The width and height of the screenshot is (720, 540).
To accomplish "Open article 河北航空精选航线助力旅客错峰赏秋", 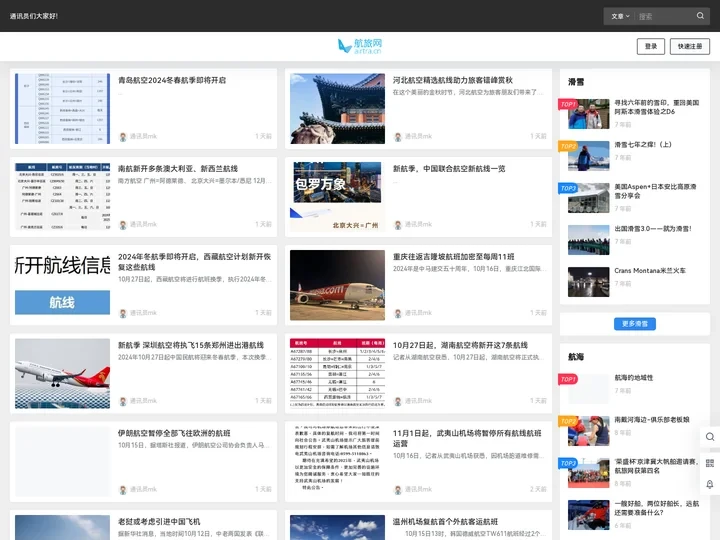I will (x=453, y=80).
